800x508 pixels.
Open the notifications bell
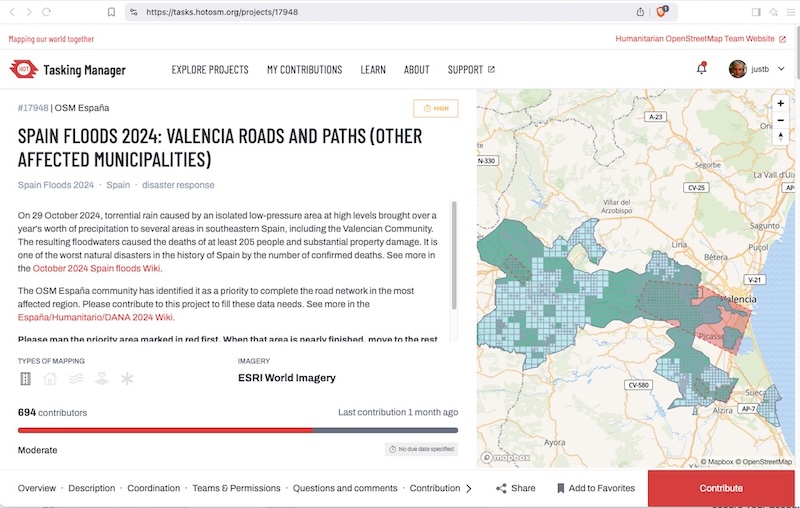[x=701, y=69]
